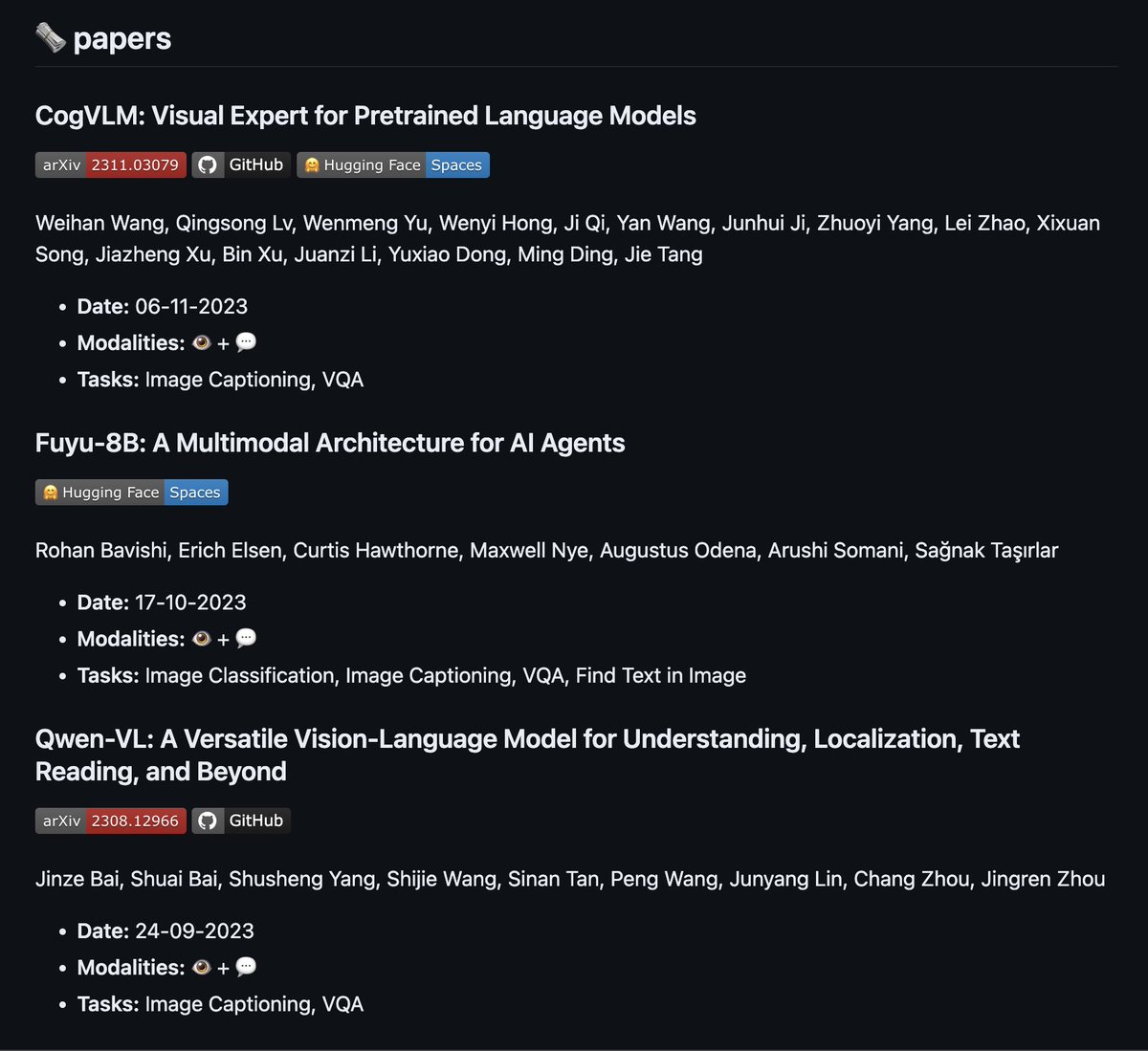Open the CogVLM arXiv 2311.03079 badge

pyautogui.click(x=111, y=165)
